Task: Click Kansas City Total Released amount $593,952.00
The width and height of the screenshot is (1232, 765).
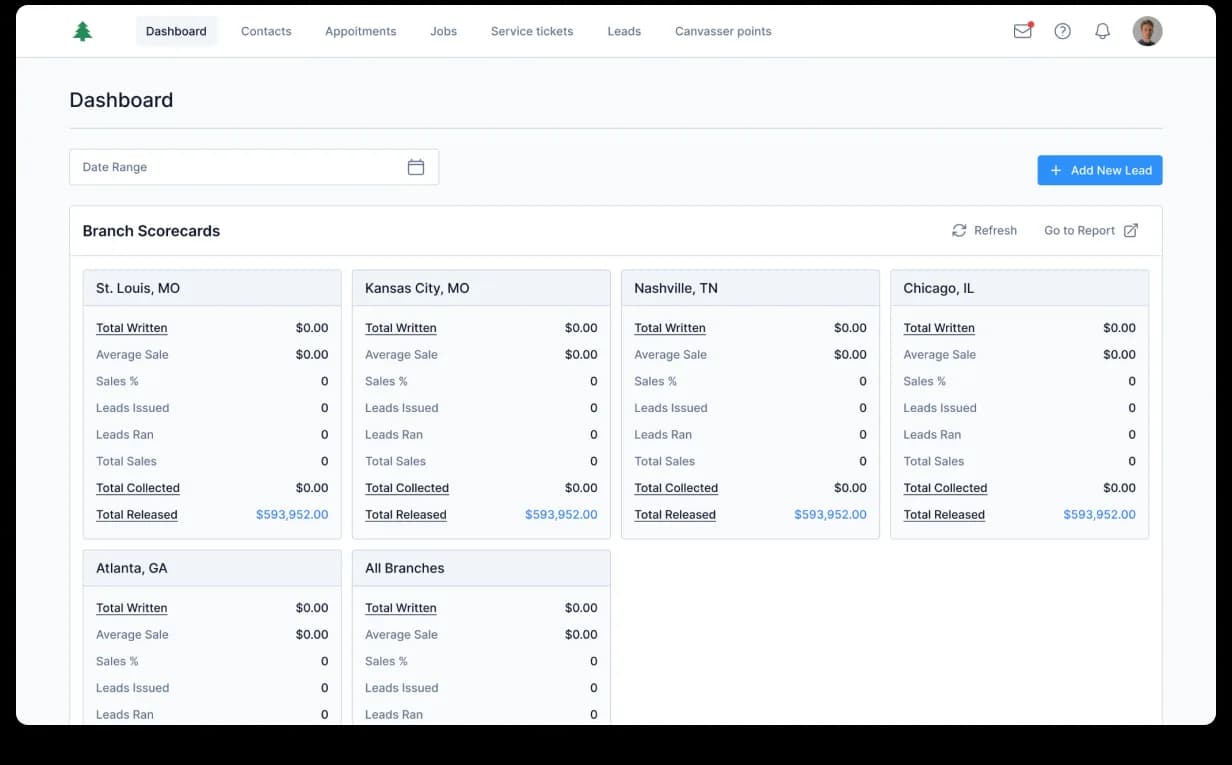Action: (561, 515)
